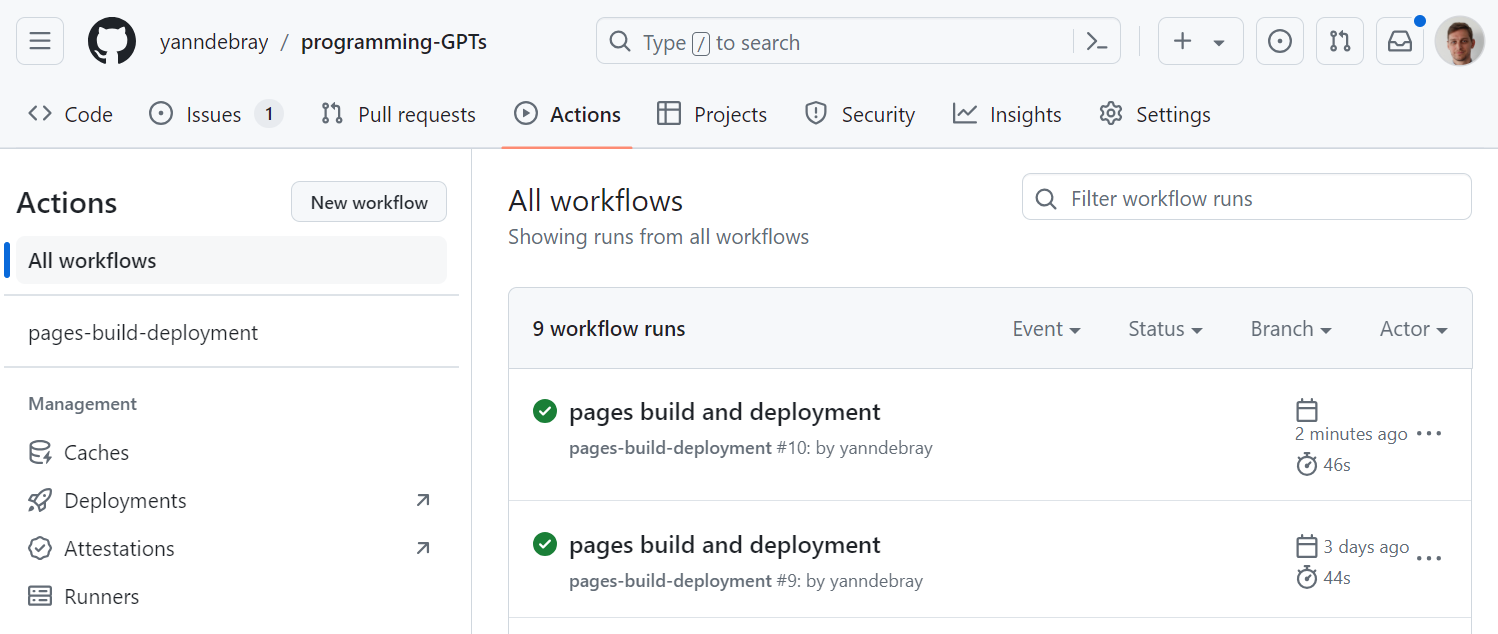Open the command palette icon
Viewport: 1498px width, 634px height.
pos(1097,42)
